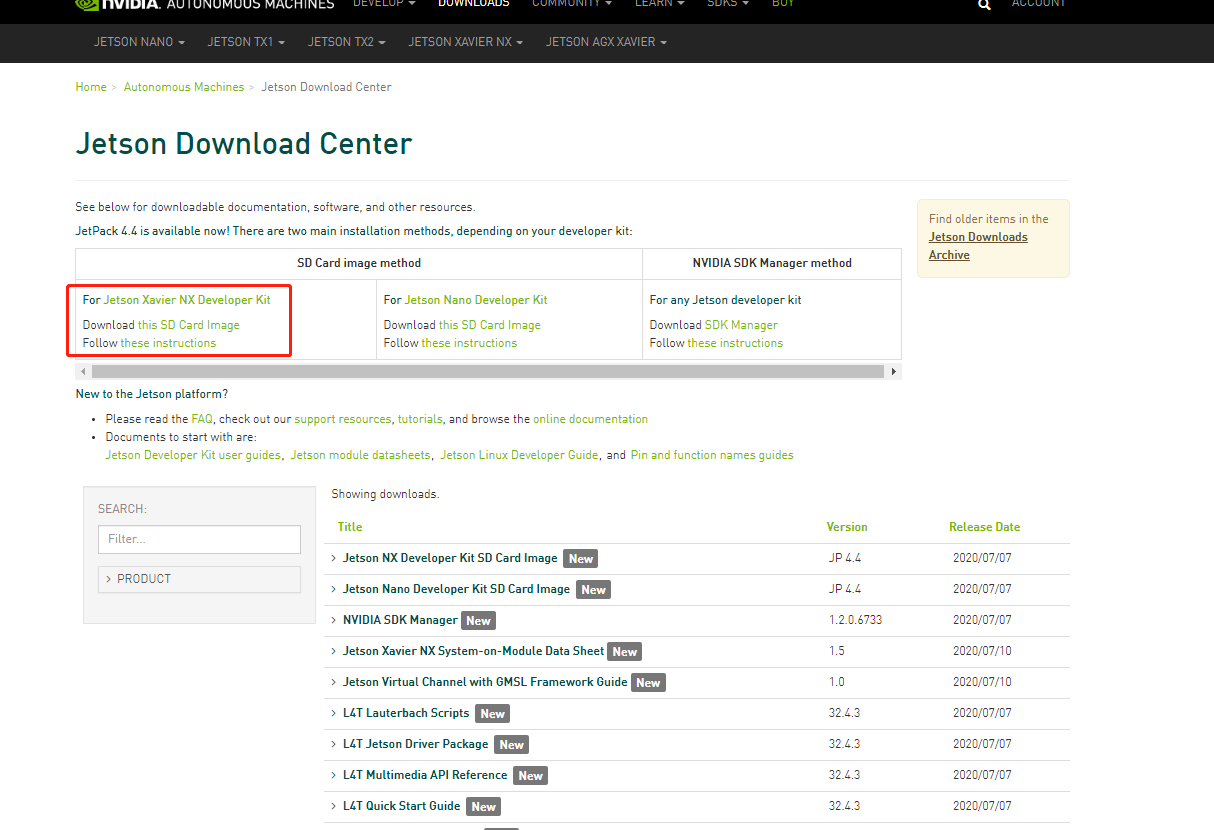
Task: Click the horizontal scrollbar right arrow
Action: pos(894,371)
